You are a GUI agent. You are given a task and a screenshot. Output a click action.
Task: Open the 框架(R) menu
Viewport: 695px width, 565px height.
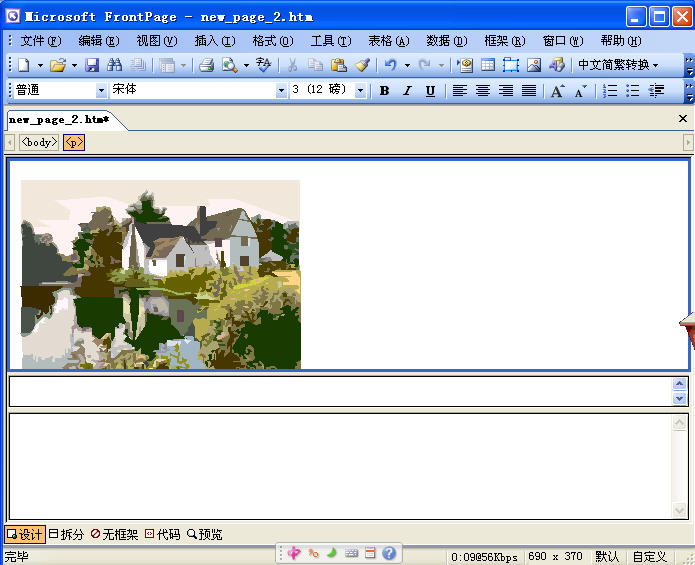(505, 41)
